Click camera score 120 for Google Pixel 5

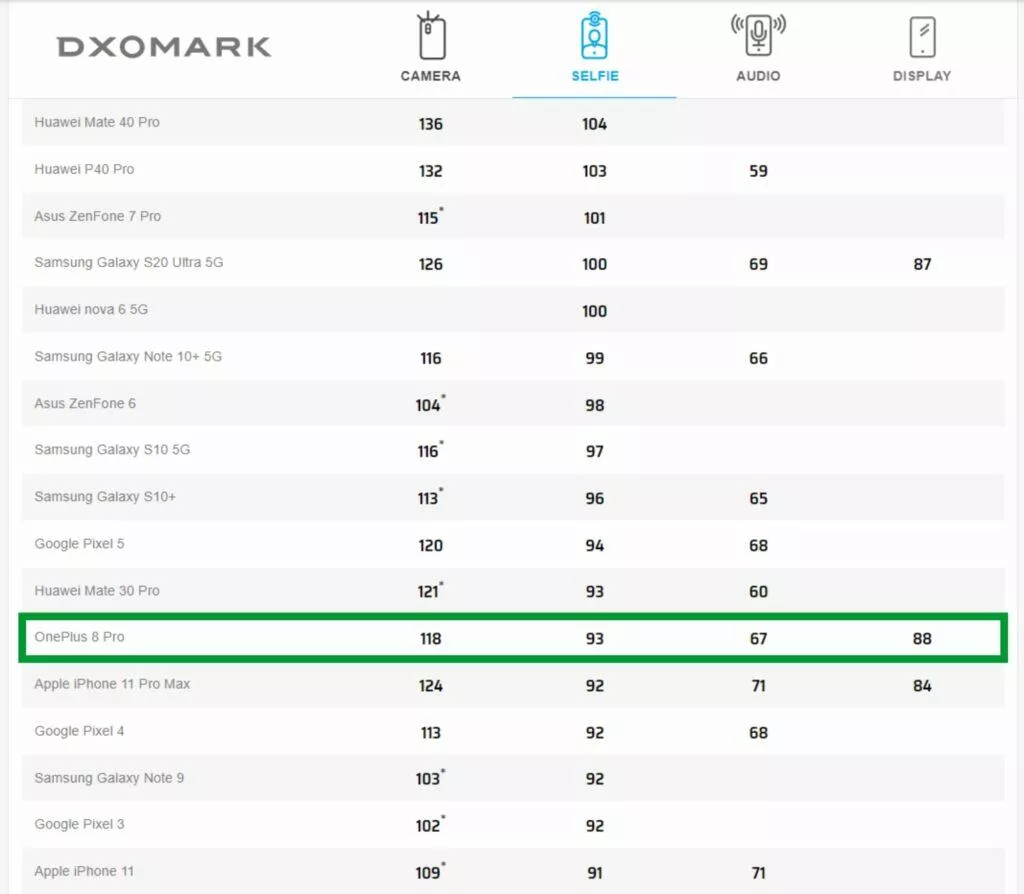pyautogui.click(x=430, y=546)
